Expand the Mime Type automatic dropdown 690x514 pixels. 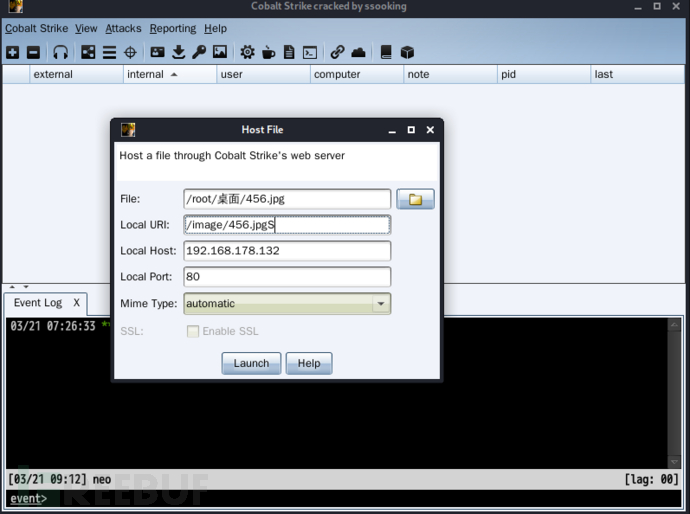click(381, 304)
